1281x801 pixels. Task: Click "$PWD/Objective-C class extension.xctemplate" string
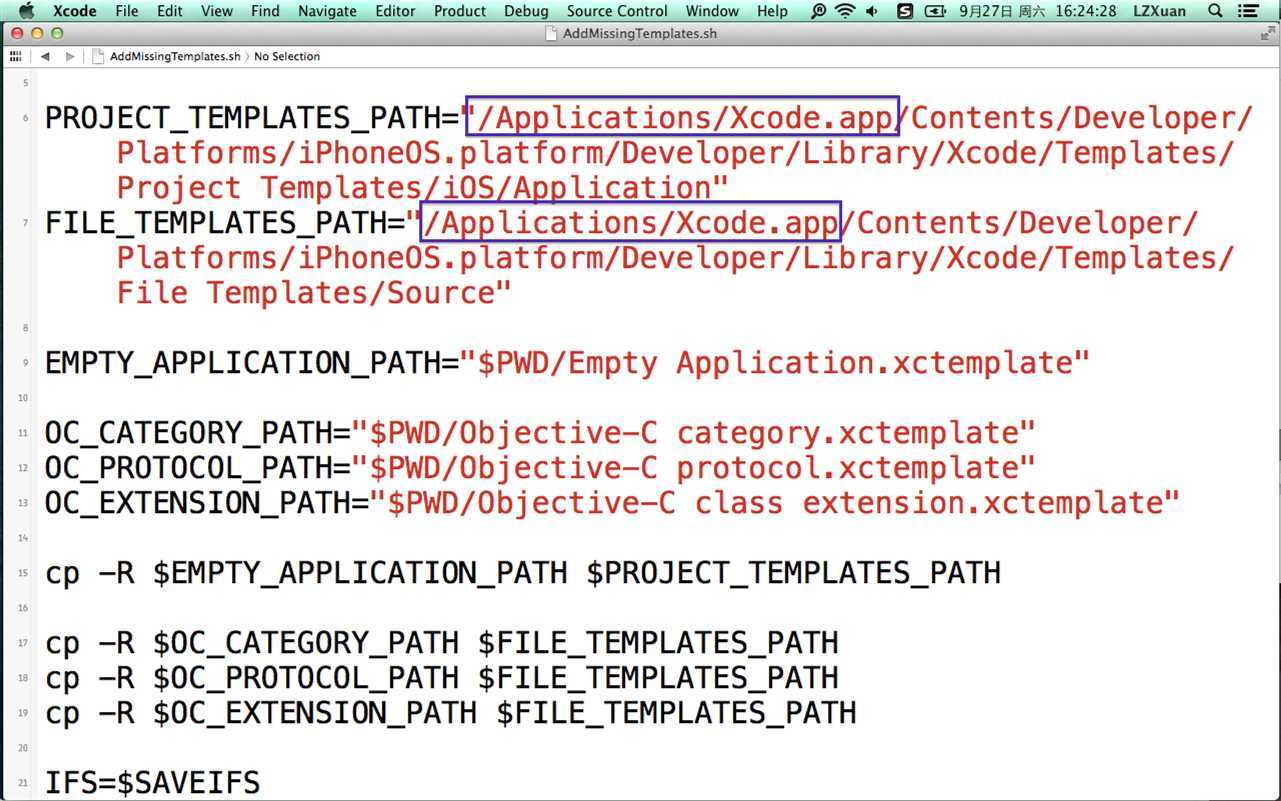tap(775, 503)
